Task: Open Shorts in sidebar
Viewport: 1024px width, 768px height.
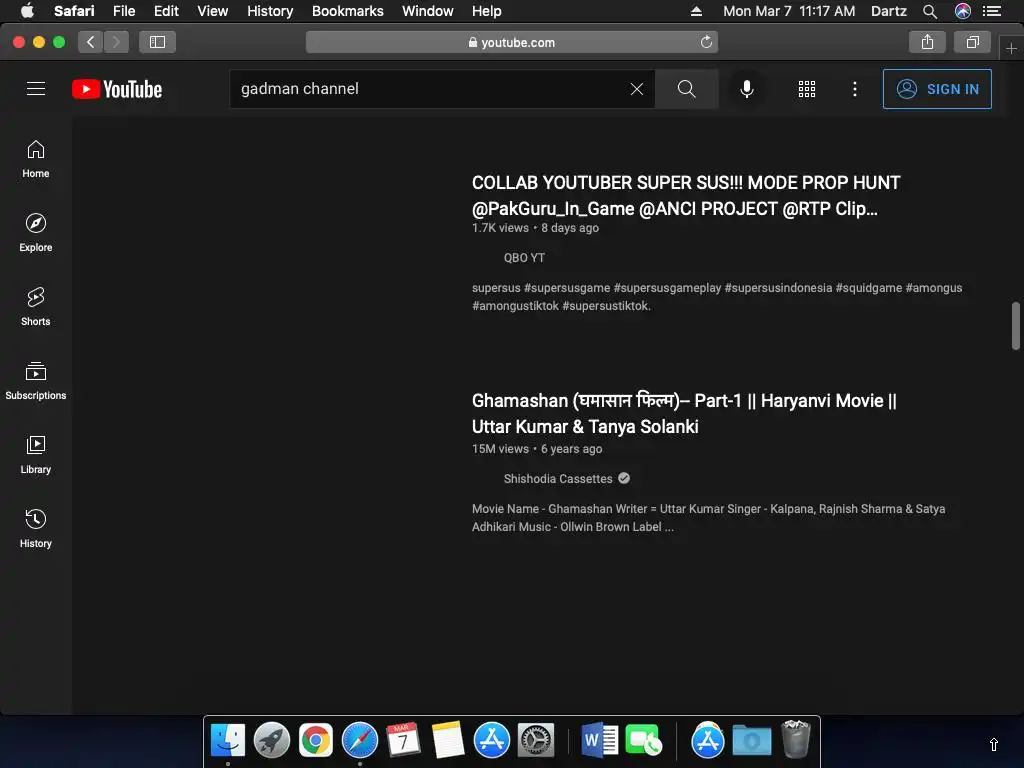Action: coord(36,306)
